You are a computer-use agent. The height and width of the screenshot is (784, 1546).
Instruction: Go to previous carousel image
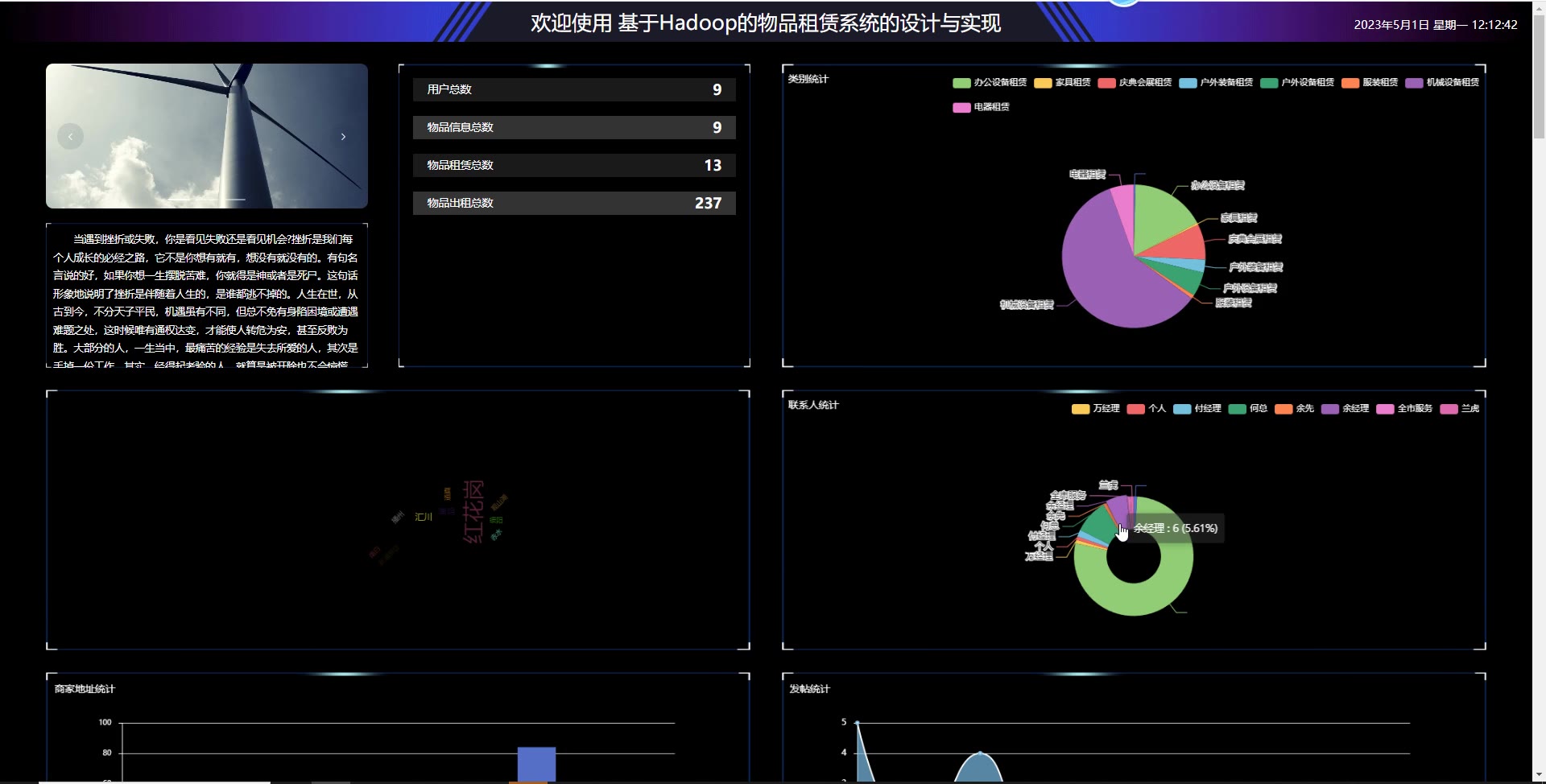71,137
